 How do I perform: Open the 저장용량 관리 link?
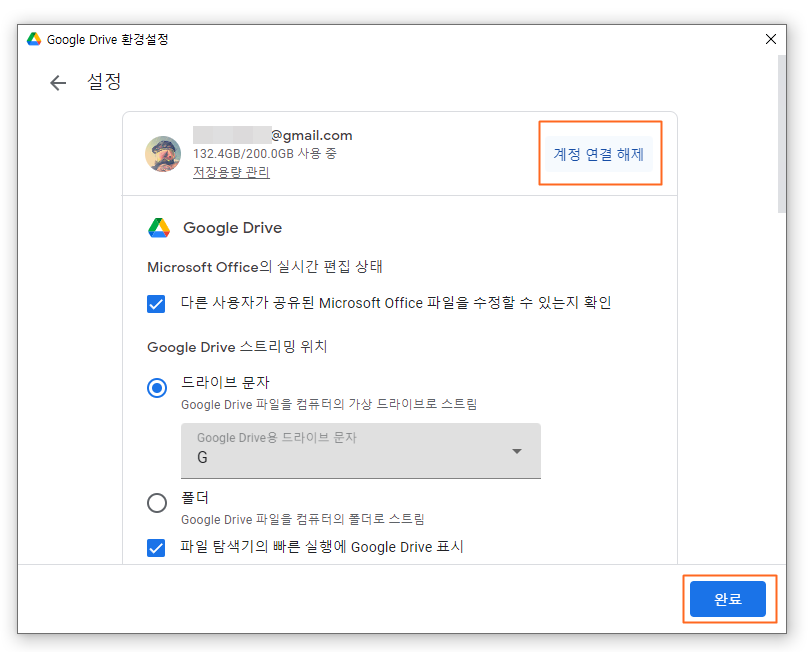click(x=231, y=172)
